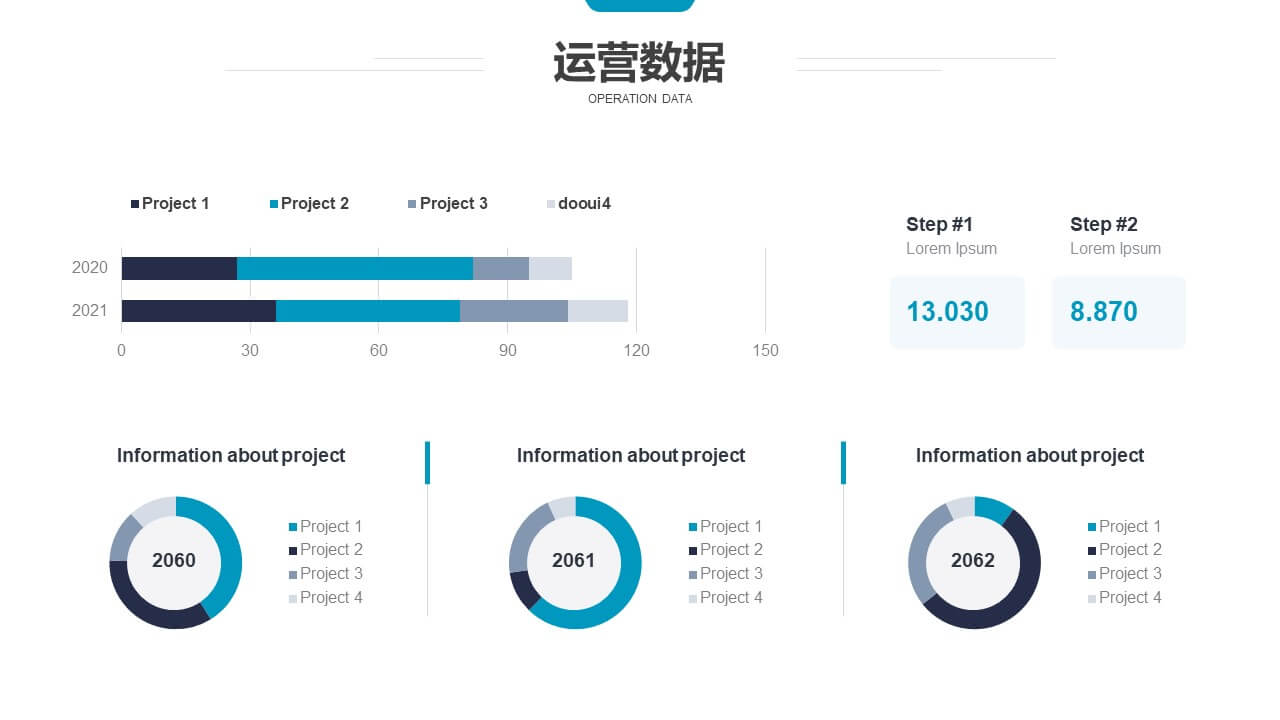
Task: Select the bold Project 2 bar chart legend label
Action: click(315, 204)
